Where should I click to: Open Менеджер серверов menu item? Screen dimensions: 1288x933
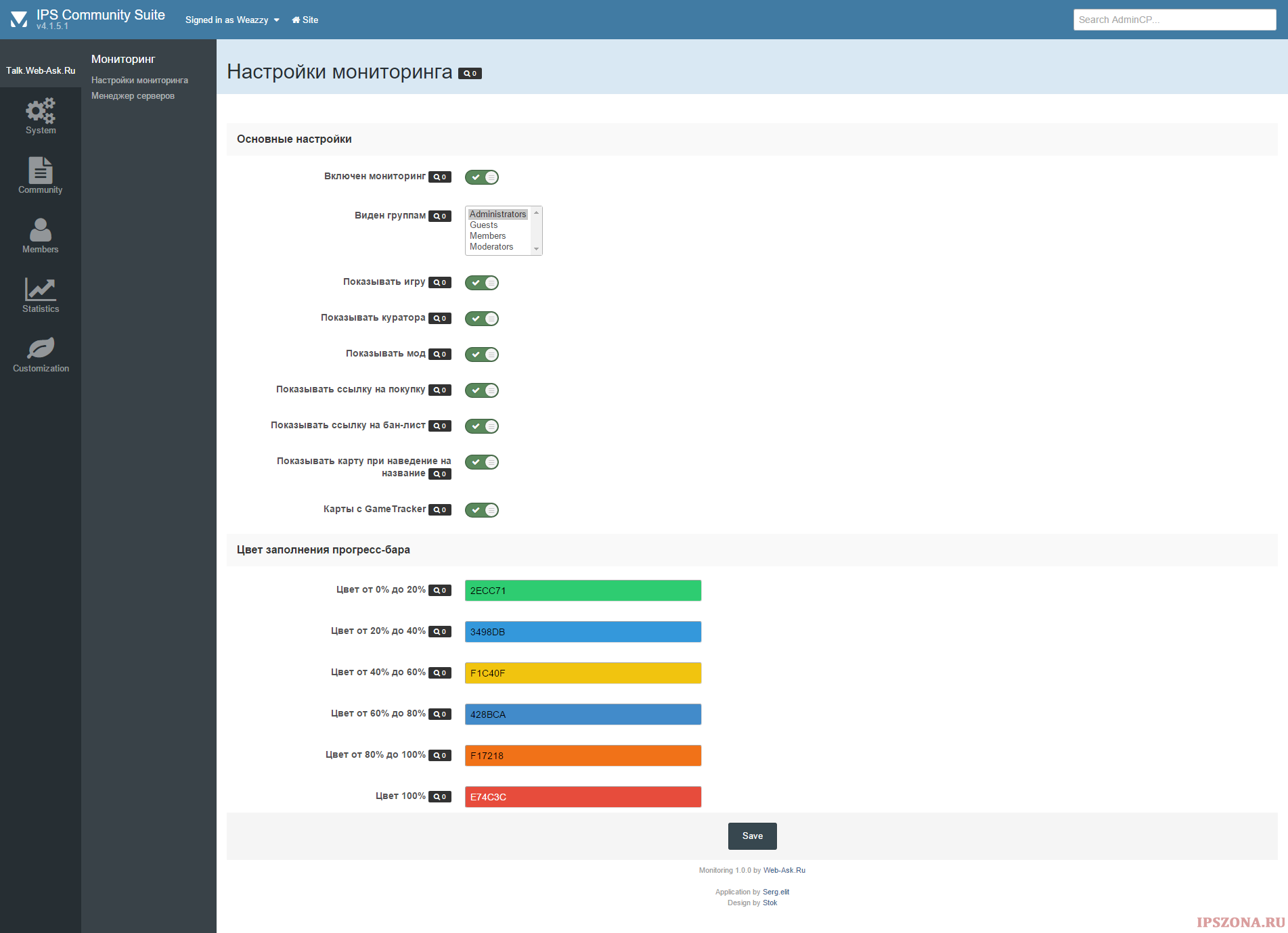click(133, 96)
